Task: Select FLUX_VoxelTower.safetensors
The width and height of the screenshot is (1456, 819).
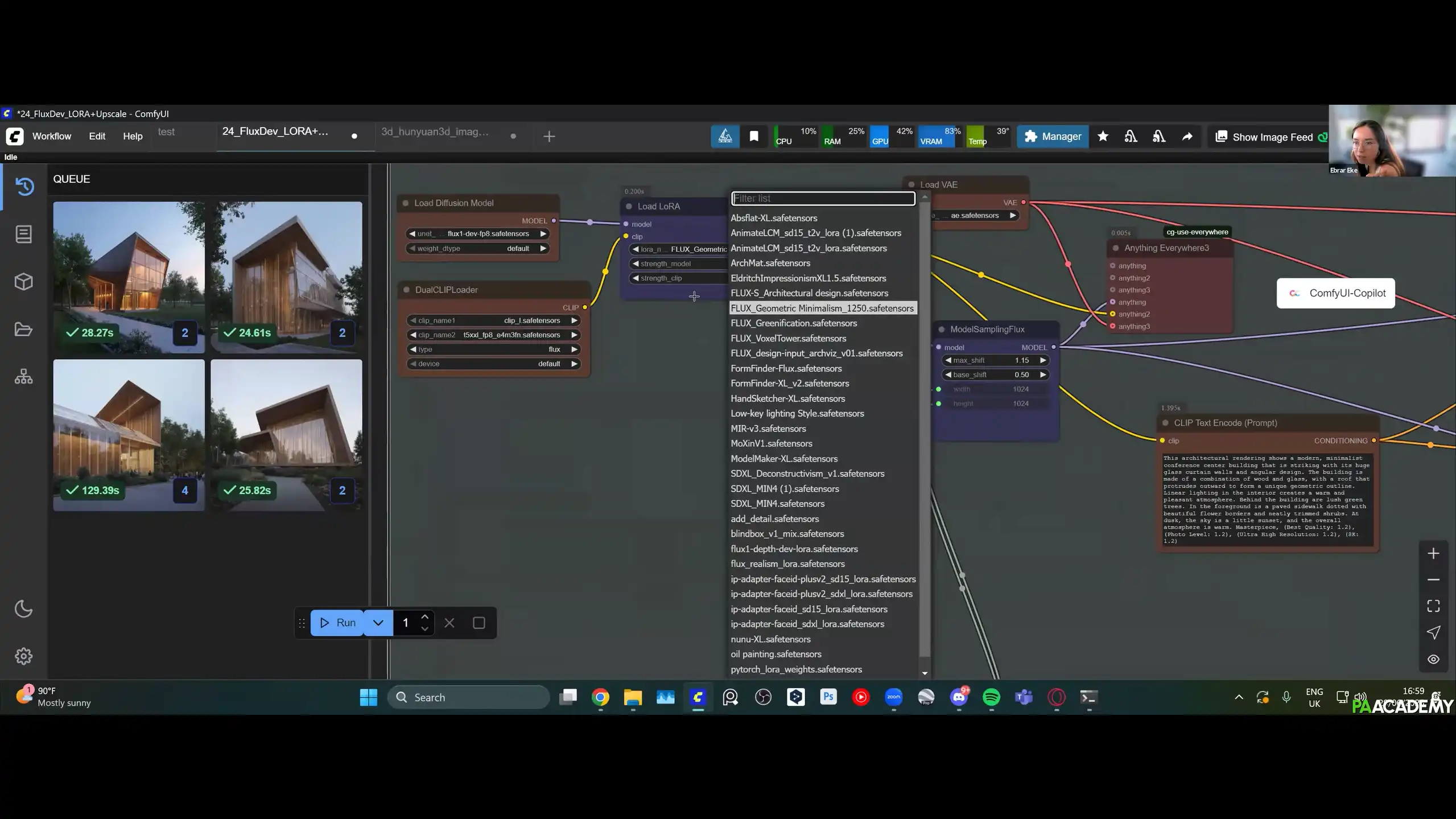Action: point(788,339)
